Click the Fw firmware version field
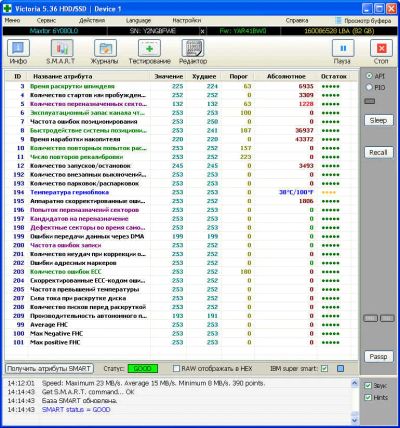The height and width of the screenshot is (428, 400). click(x=243, y=31)
